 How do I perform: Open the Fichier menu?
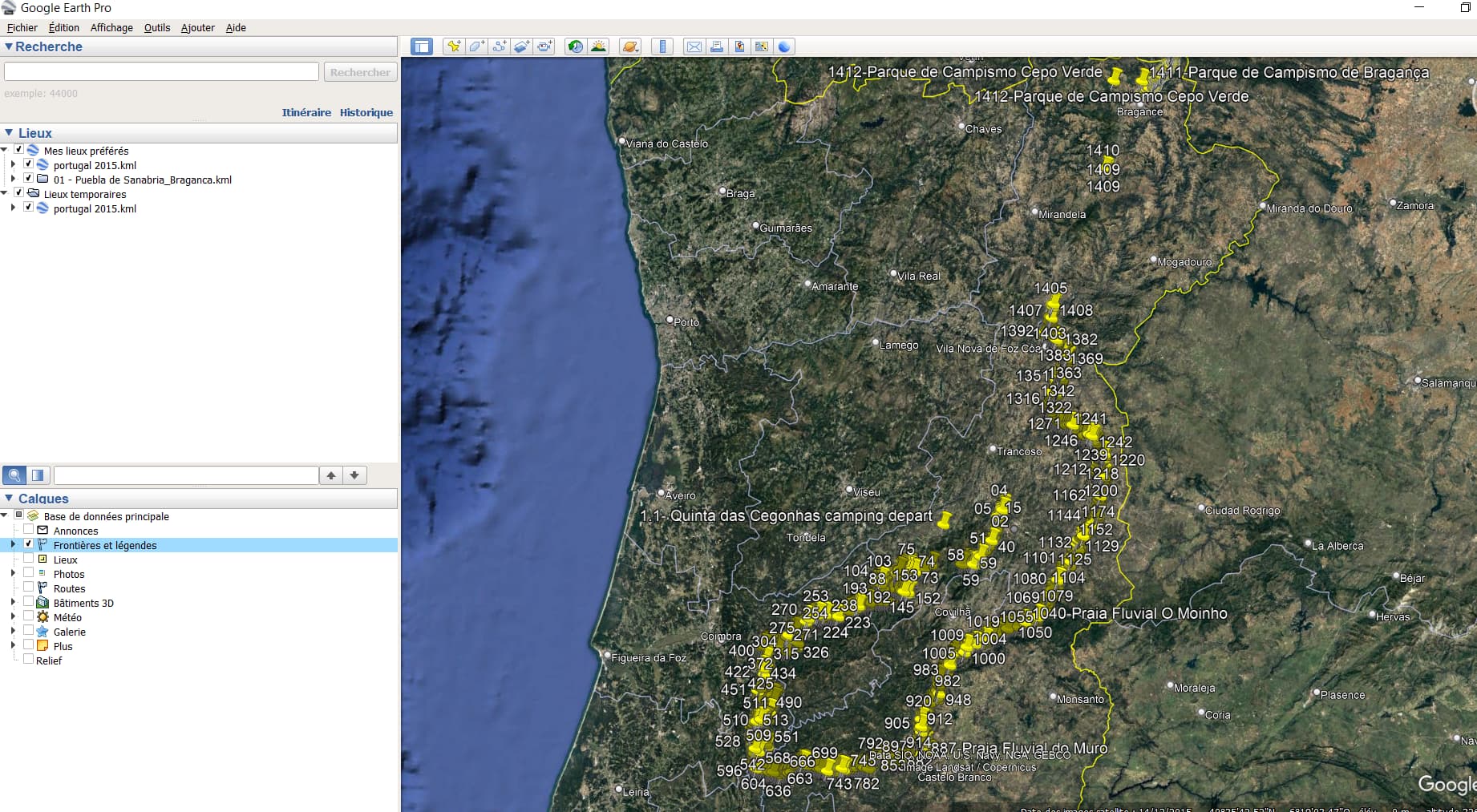coord(22,27)
